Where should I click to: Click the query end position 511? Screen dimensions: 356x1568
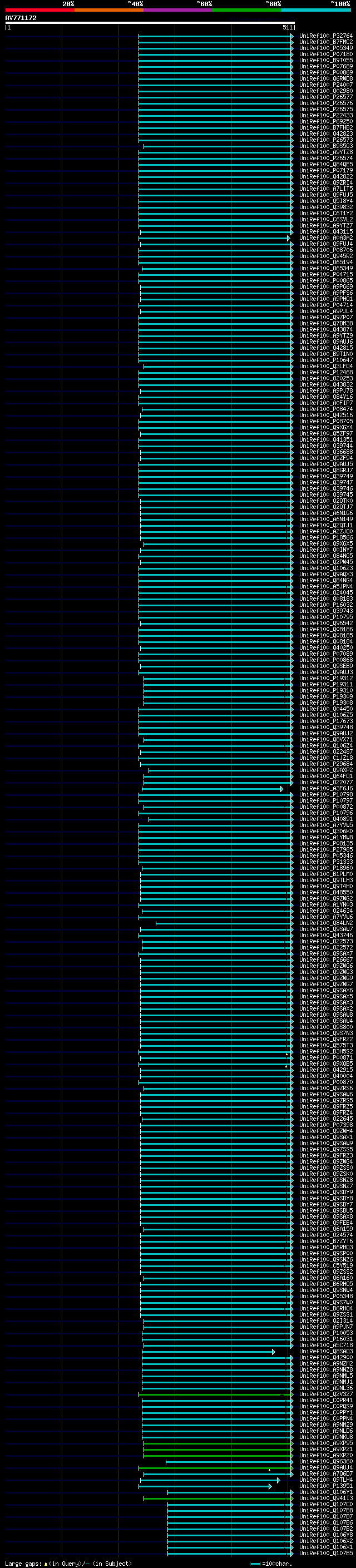[288, 27]
